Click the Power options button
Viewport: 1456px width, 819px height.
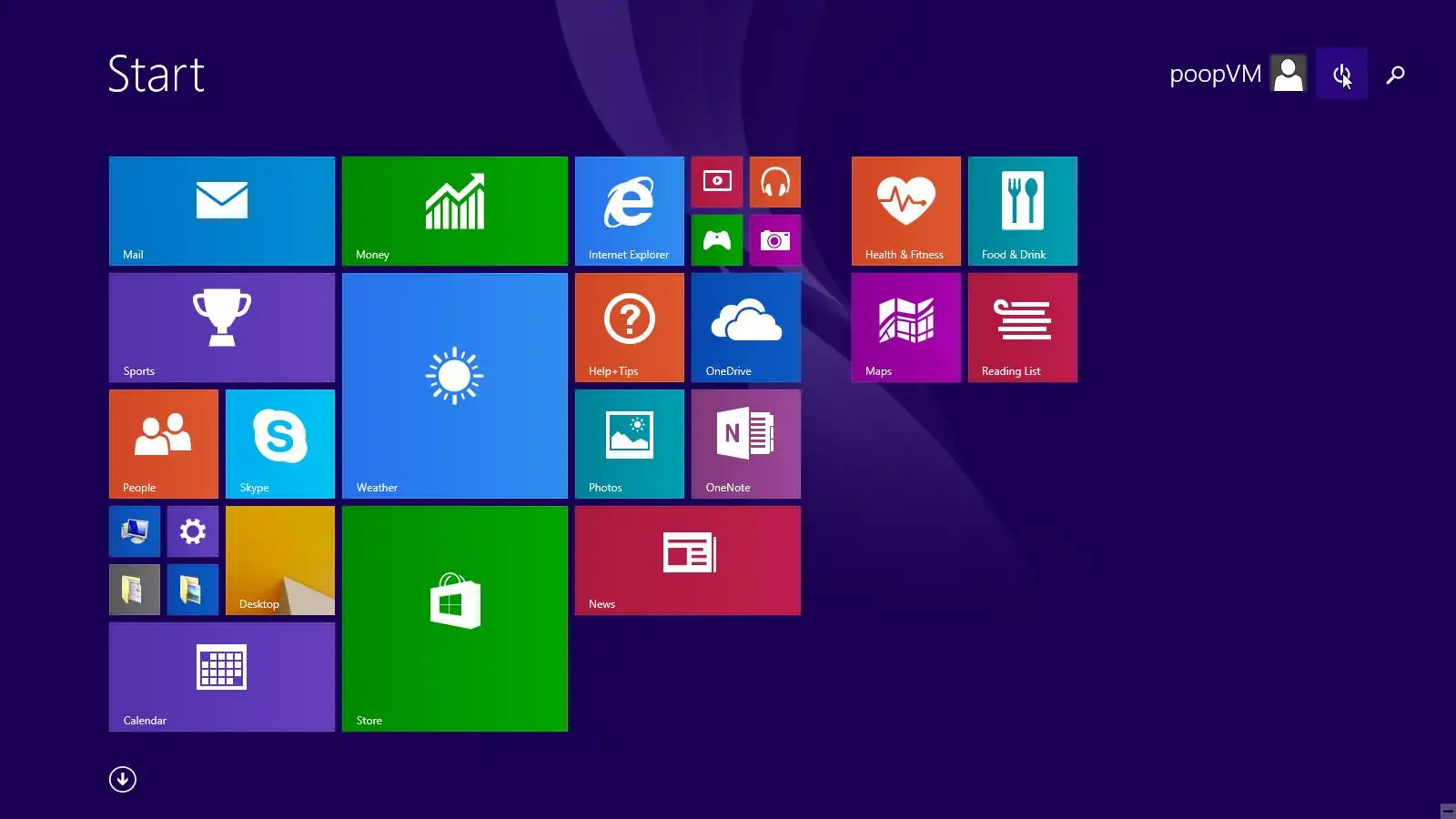[x=1341, y=74]
